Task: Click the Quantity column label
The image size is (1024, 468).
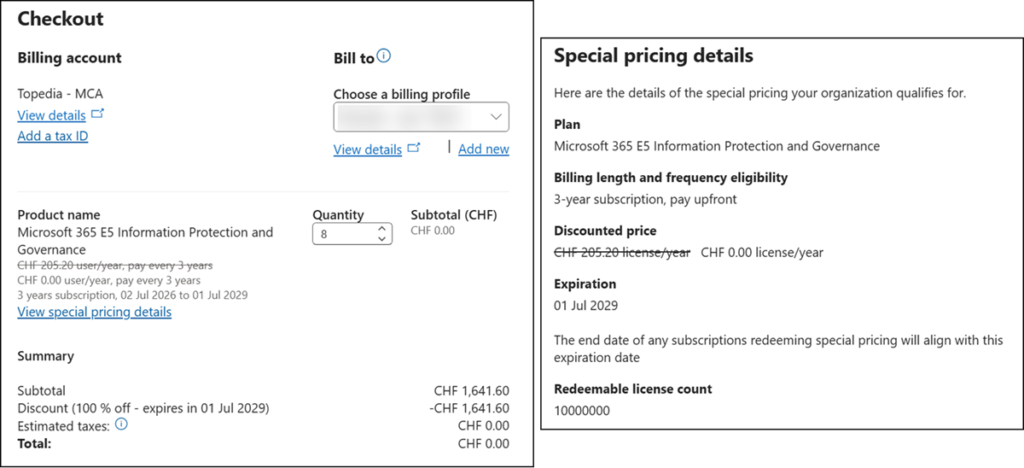Action: [338, 215]
